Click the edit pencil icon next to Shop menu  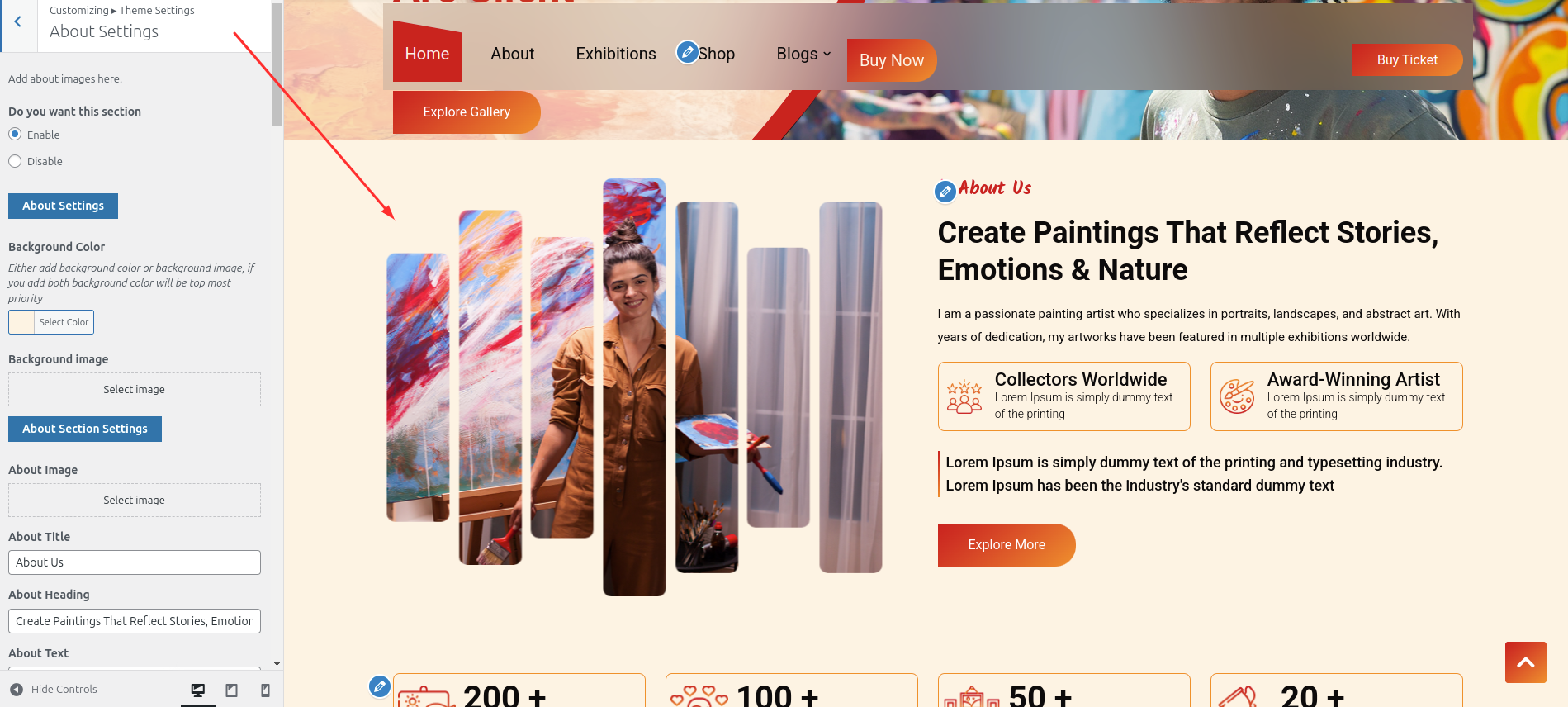coord(687,52)
